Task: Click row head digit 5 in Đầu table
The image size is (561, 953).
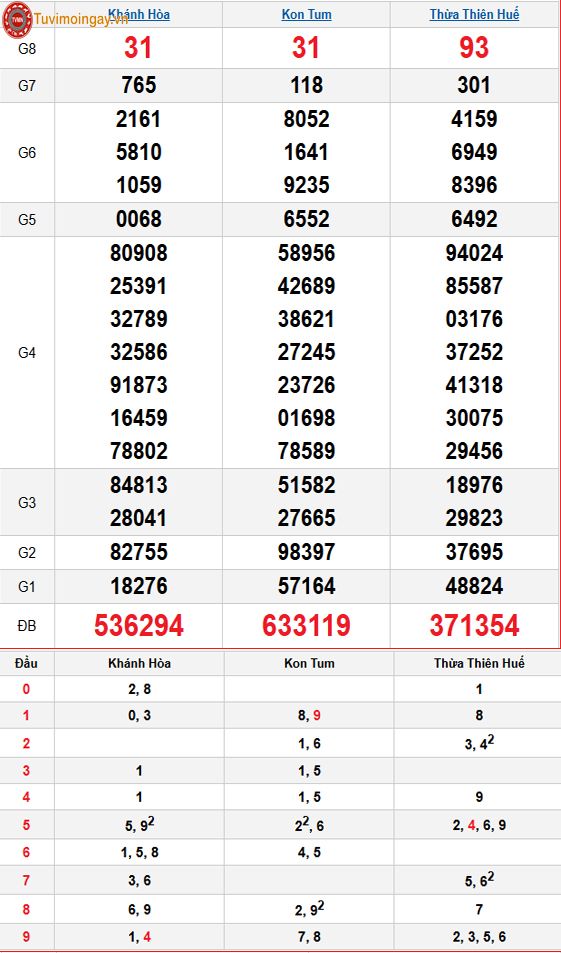Action: point(26,825)
